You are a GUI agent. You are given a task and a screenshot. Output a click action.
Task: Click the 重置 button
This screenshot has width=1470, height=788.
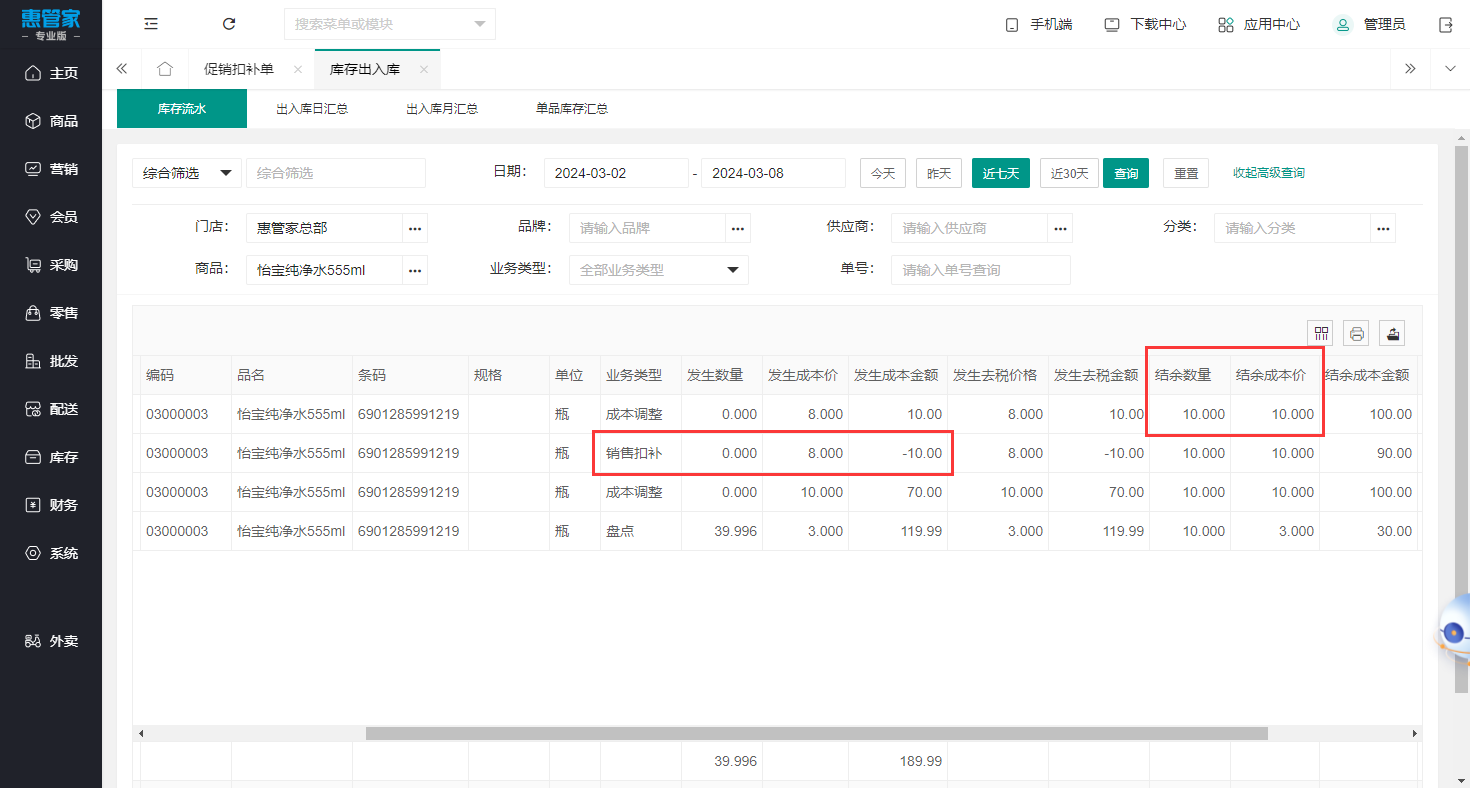tap(1186, 173)
